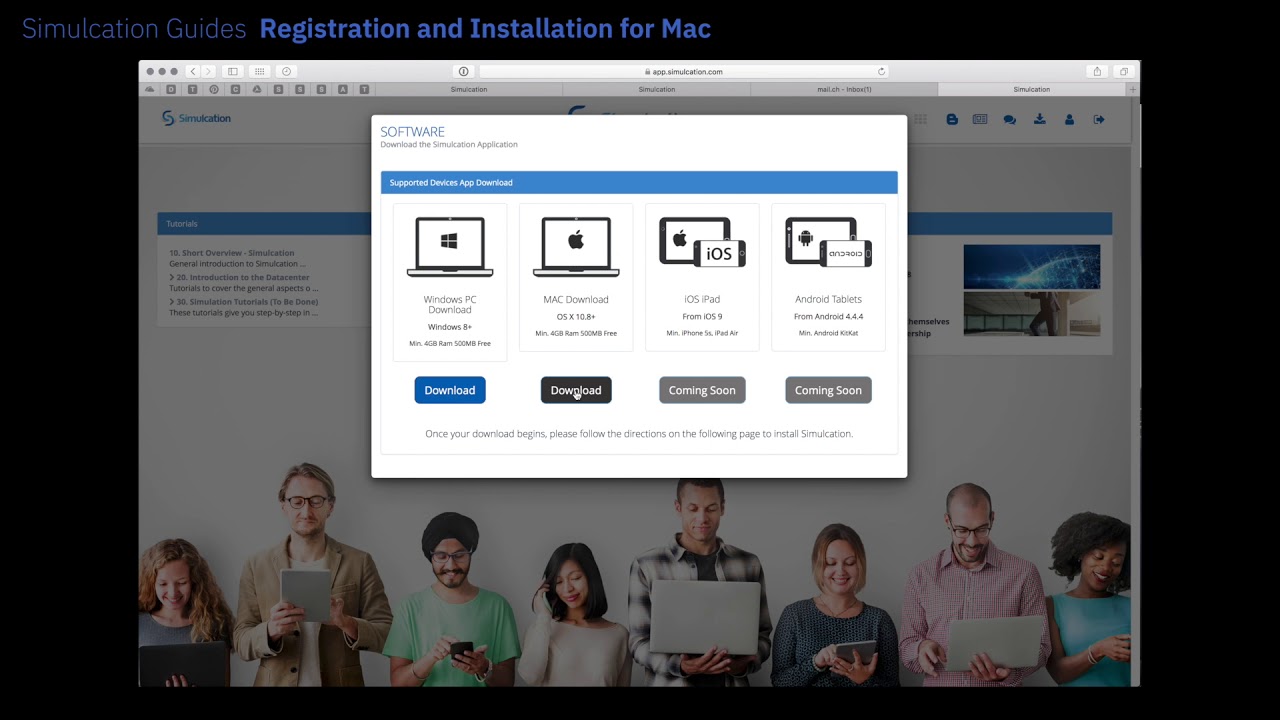Screen dimensions: 1280x720
Task: Open the pinned tab labeled C
Action: pyautogui.click(x=235, y=89)
